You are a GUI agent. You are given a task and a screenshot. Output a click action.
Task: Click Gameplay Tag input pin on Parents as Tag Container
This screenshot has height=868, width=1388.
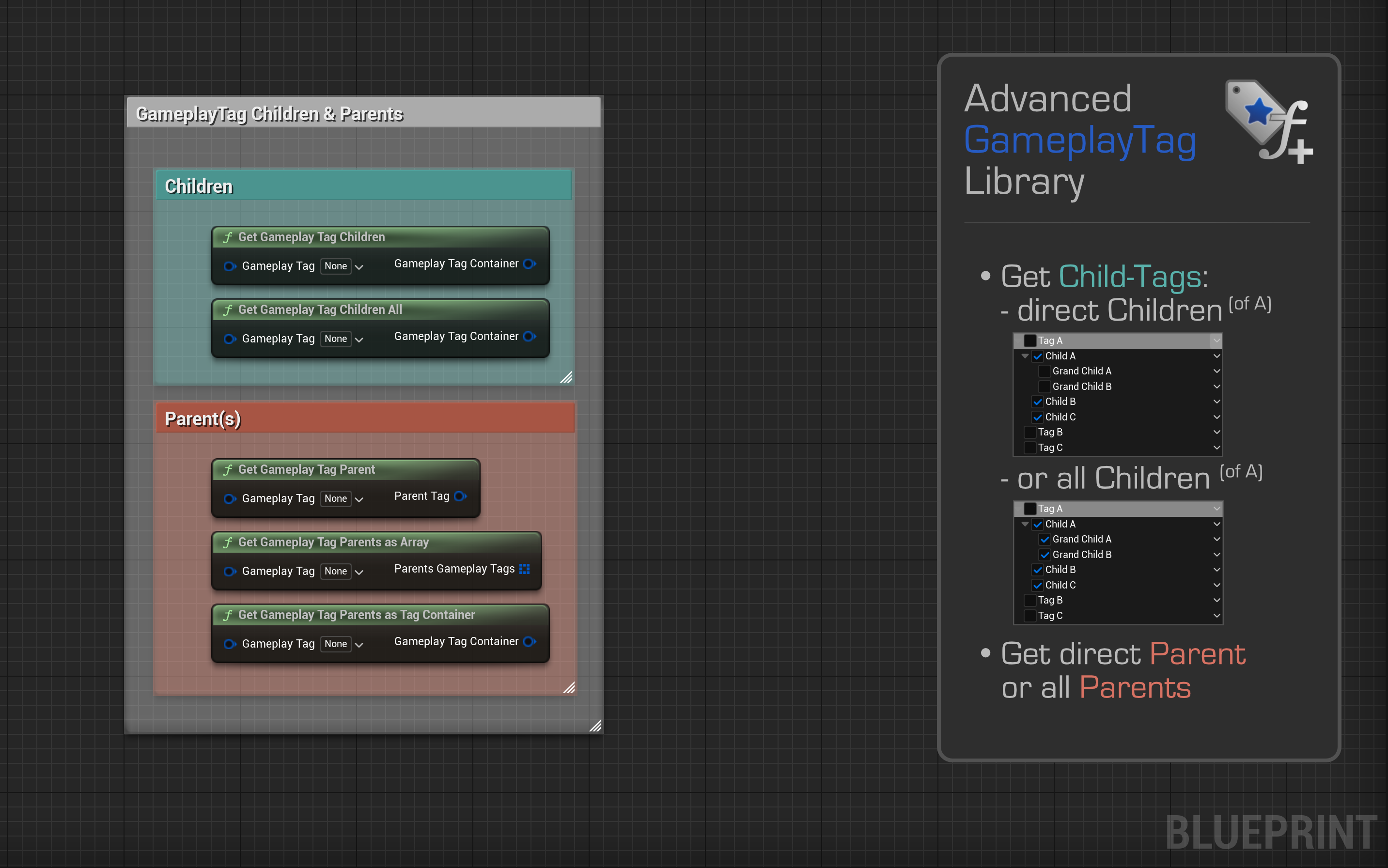tap(230, 644)
